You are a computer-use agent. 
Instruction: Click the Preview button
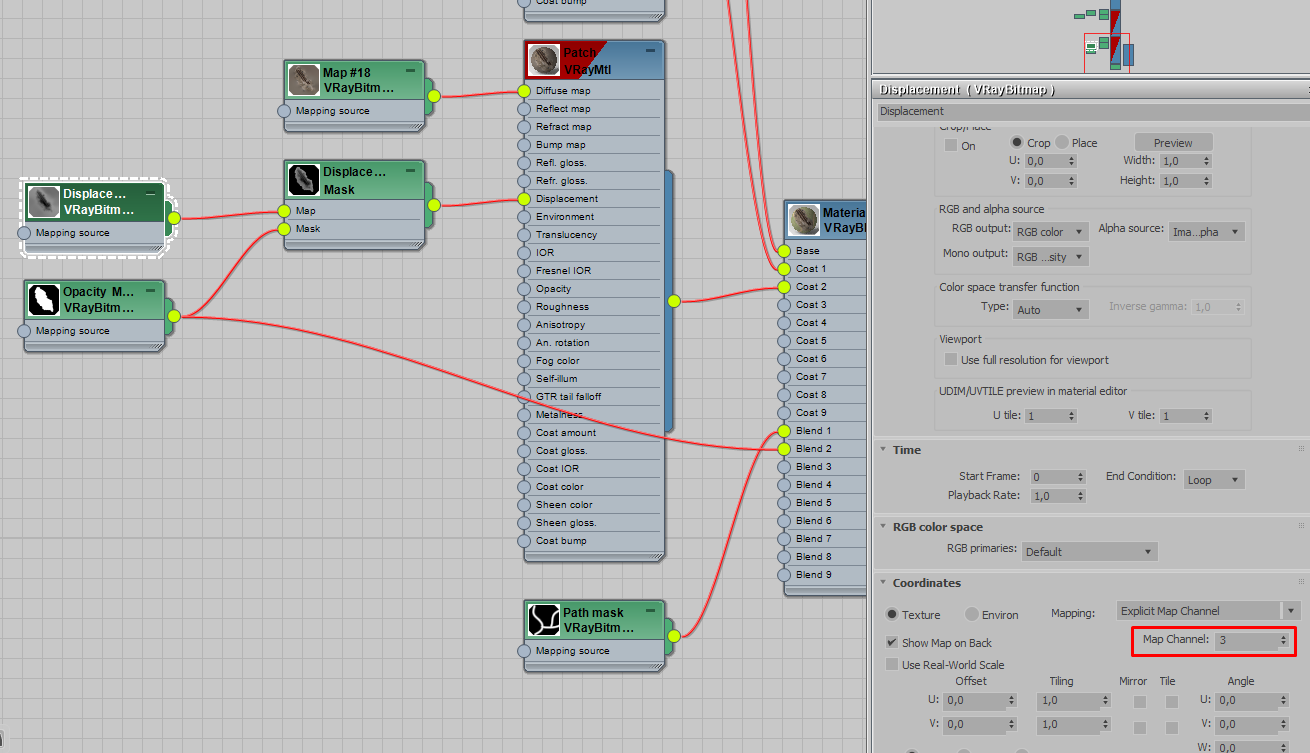[x=1173, y=143]
